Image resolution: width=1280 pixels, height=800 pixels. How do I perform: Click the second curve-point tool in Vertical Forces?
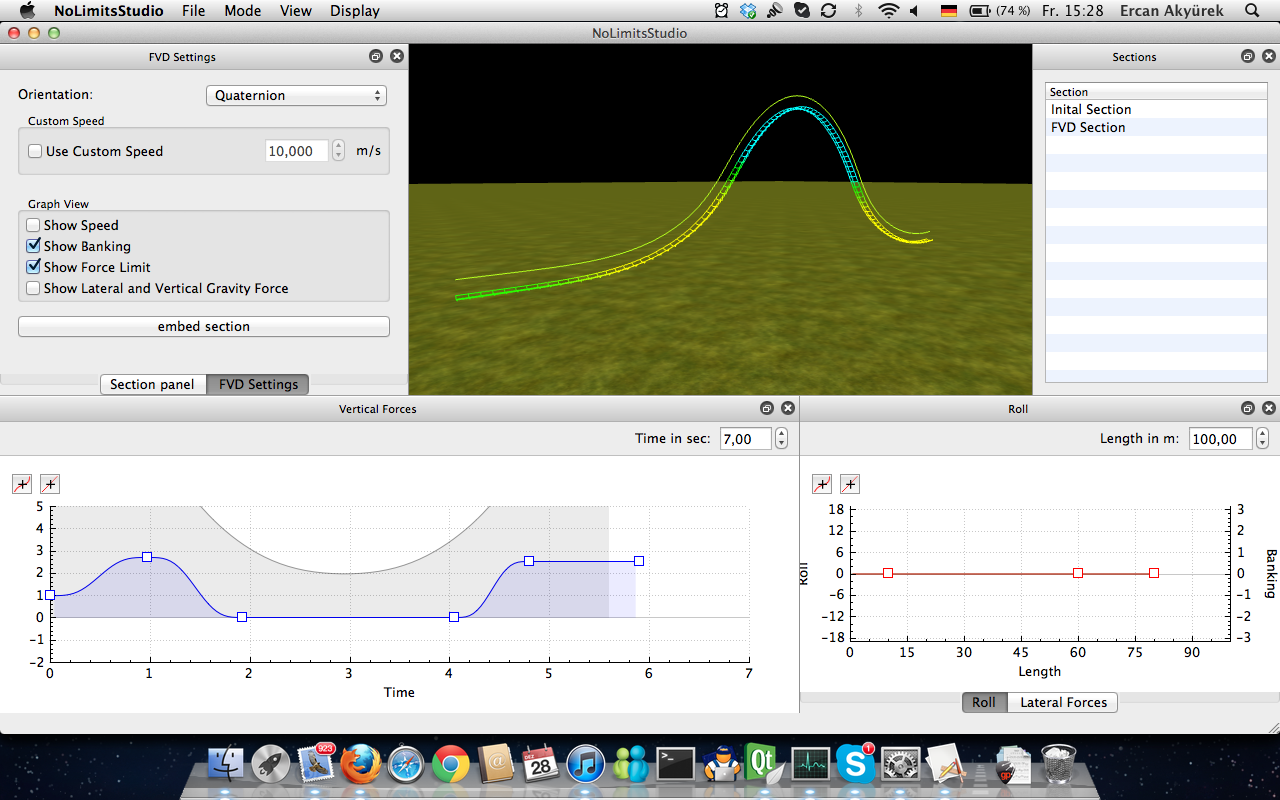tap(50, 485)
